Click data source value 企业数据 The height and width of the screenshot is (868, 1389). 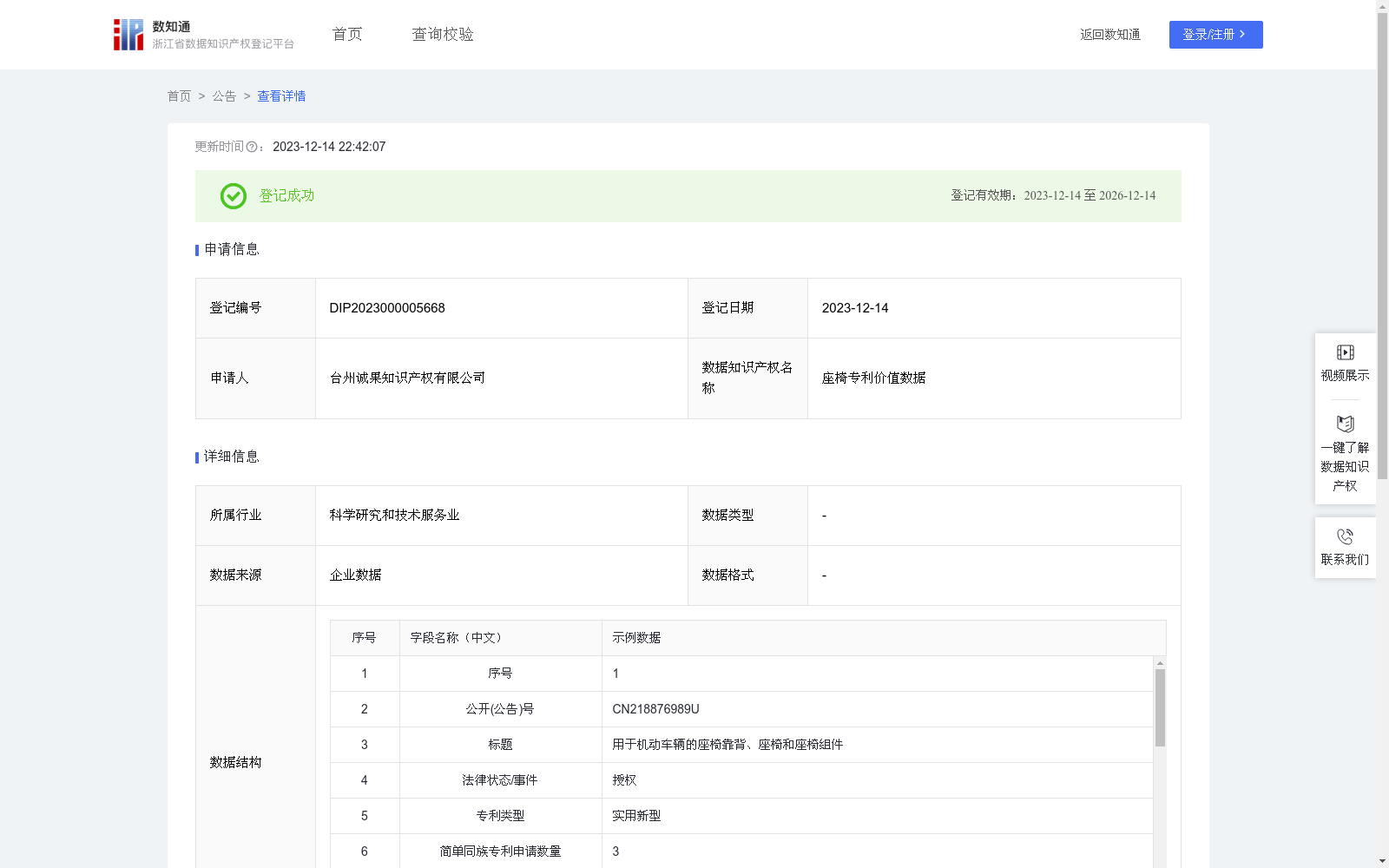(355, 575)
